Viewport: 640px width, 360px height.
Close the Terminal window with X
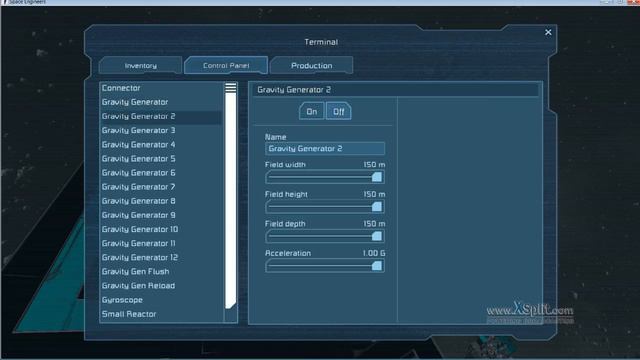click(548, 32)
